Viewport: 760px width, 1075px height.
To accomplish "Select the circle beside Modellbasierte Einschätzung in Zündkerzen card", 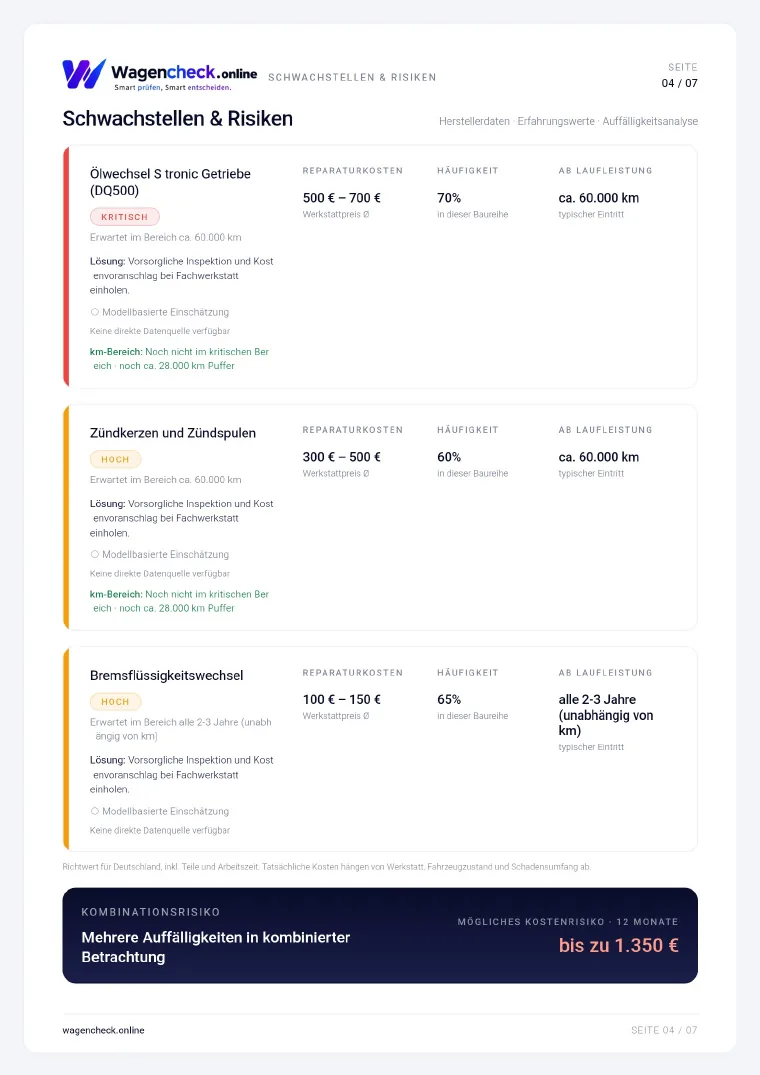I will [95, 554].
